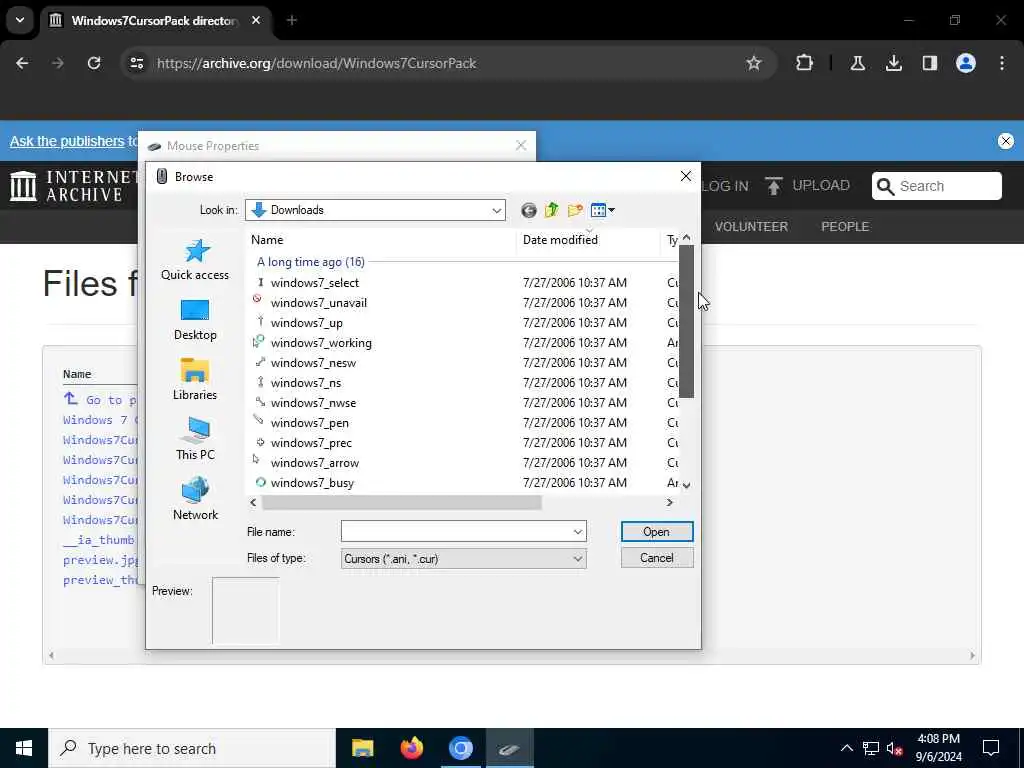Screen dimensions: 1024x768
Task: Open Chrome three-dot menu
Action: click(x=1002, y=63)
